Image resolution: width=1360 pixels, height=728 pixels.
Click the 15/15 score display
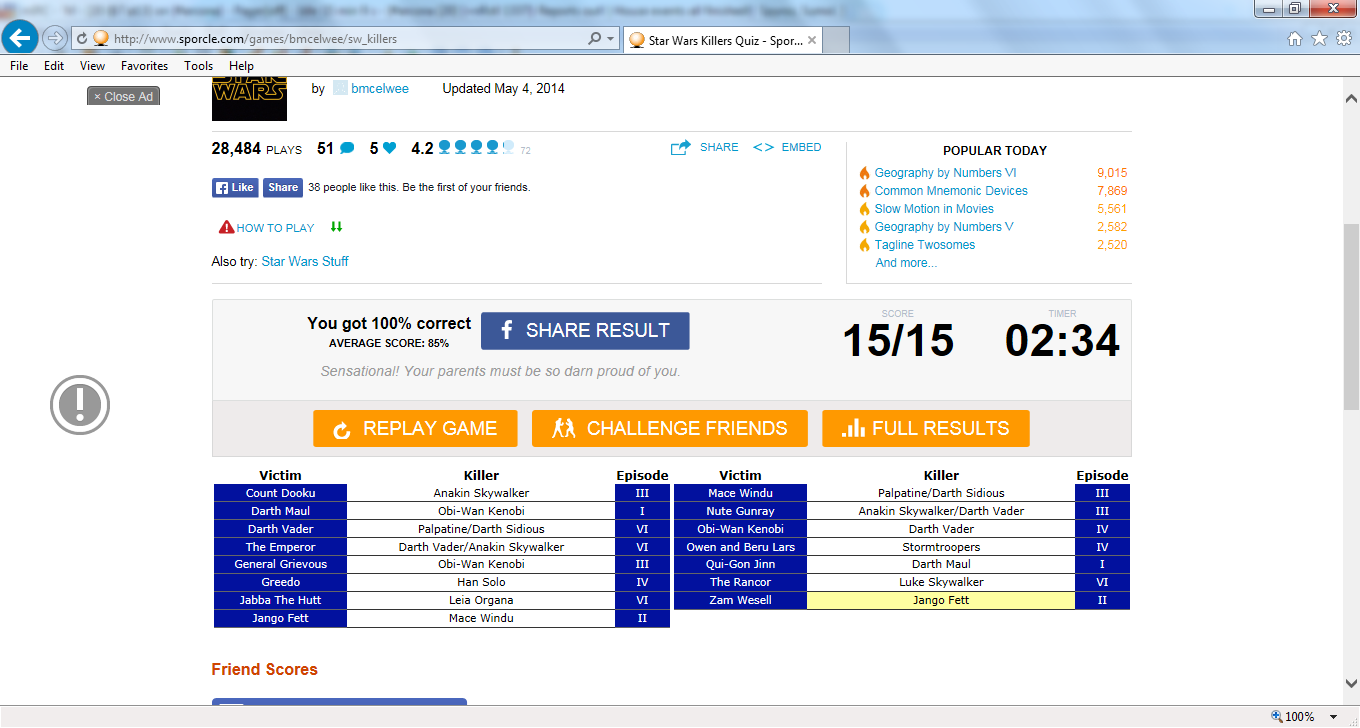coord(898,341)
